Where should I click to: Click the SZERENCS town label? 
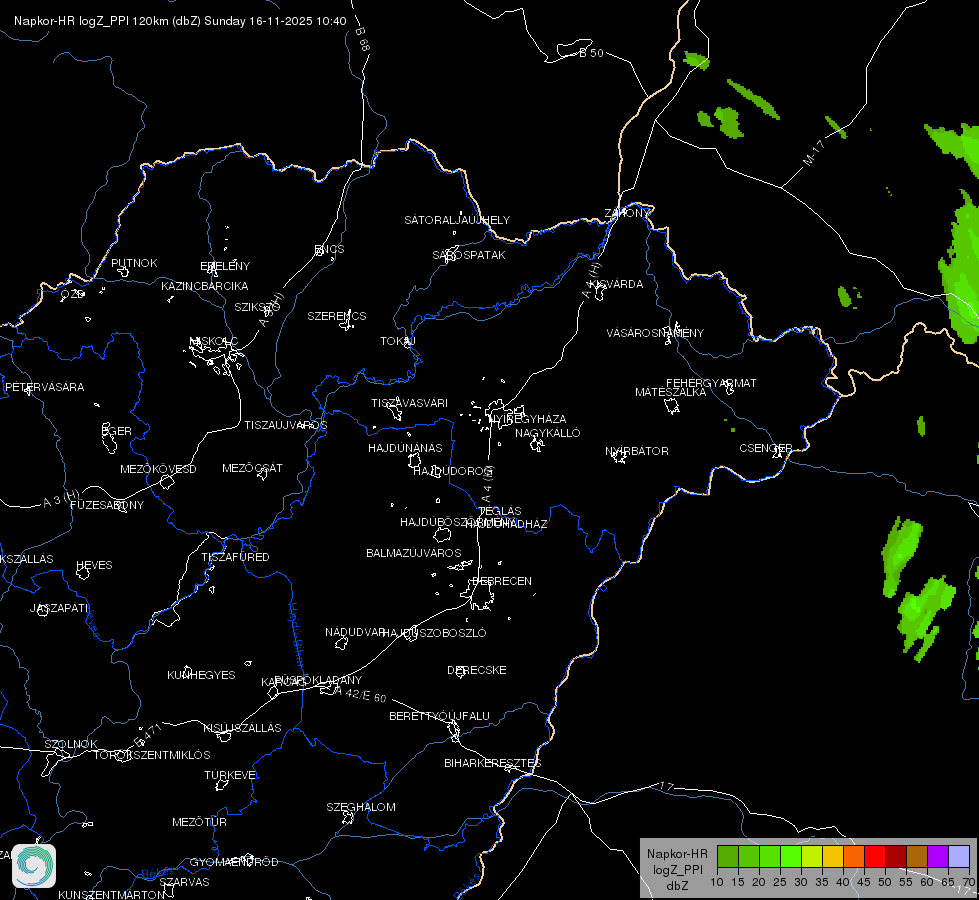pos(337,316)
